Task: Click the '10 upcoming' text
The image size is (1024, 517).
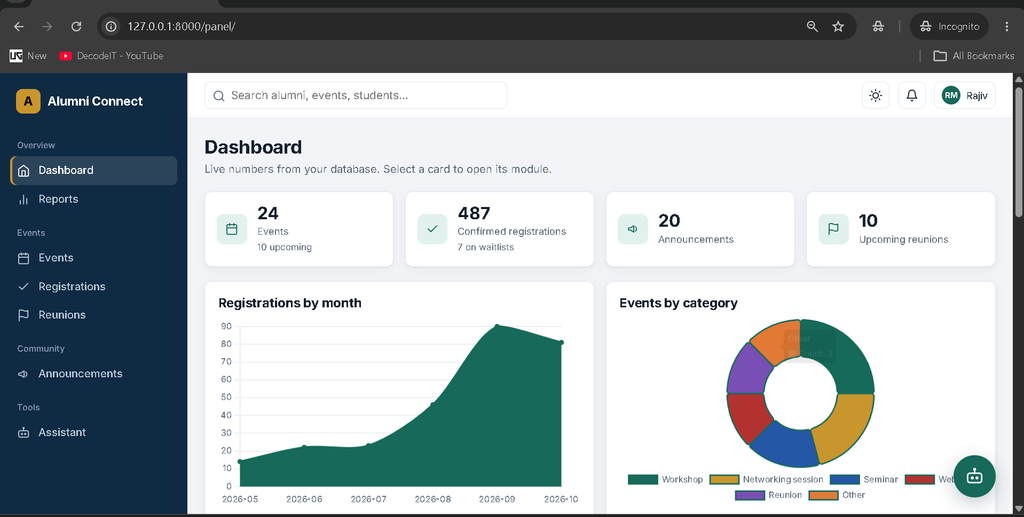Action: point(284,247)
